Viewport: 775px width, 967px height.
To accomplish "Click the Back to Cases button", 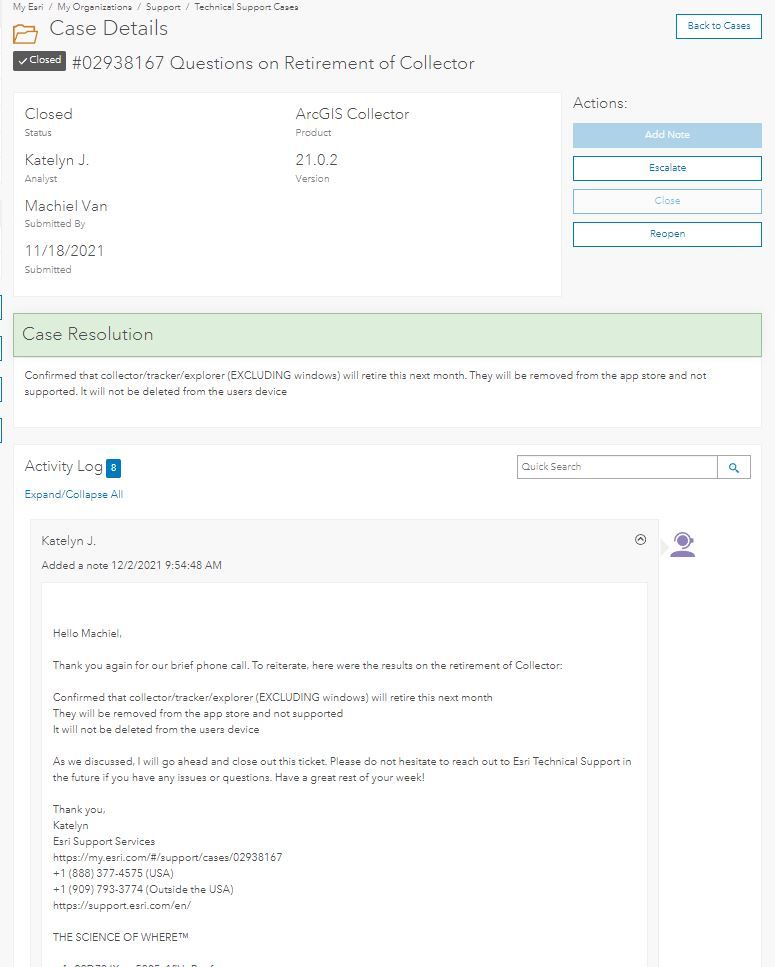I will [718, 26].
